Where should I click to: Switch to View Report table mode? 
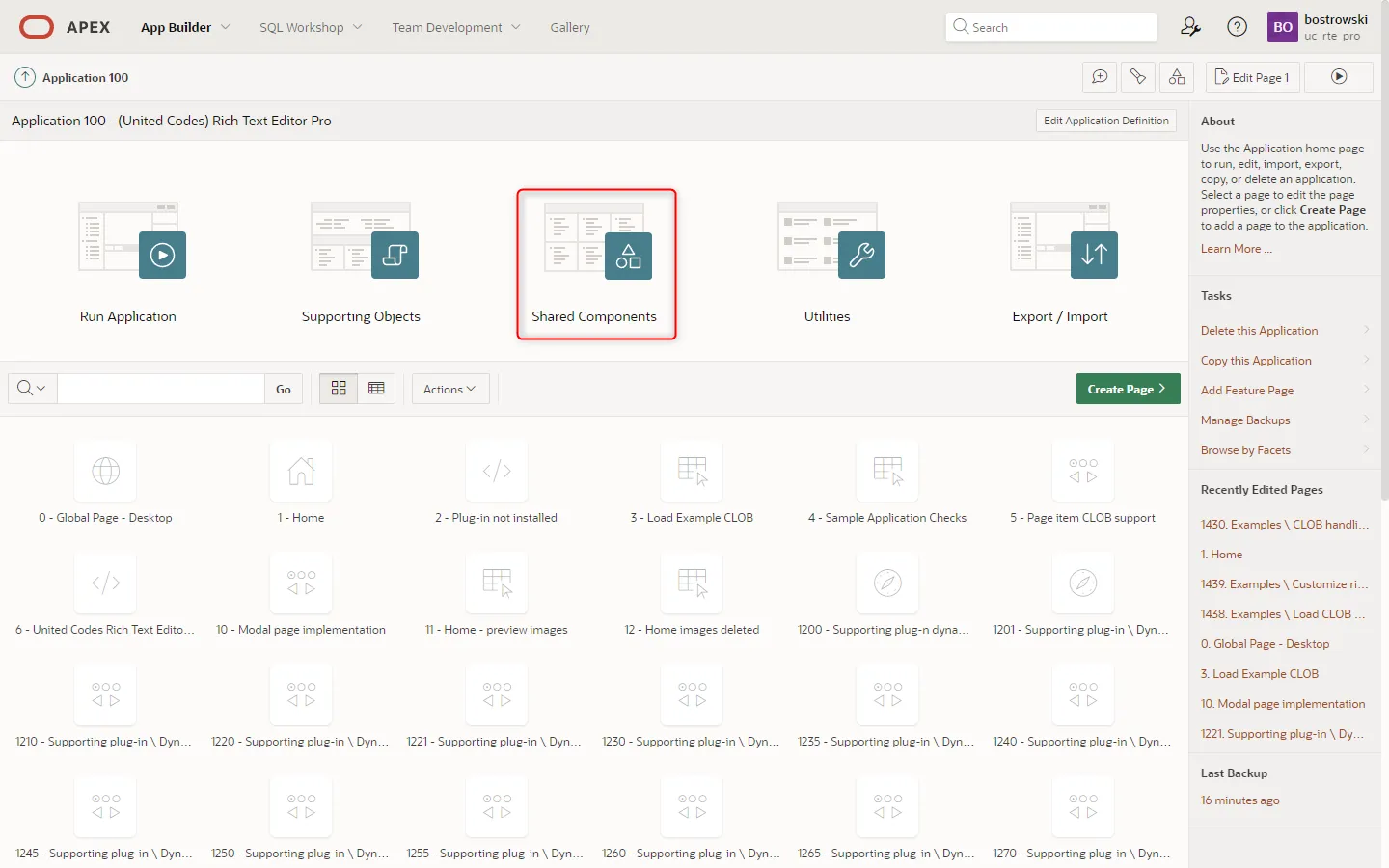tap(376, 389)
